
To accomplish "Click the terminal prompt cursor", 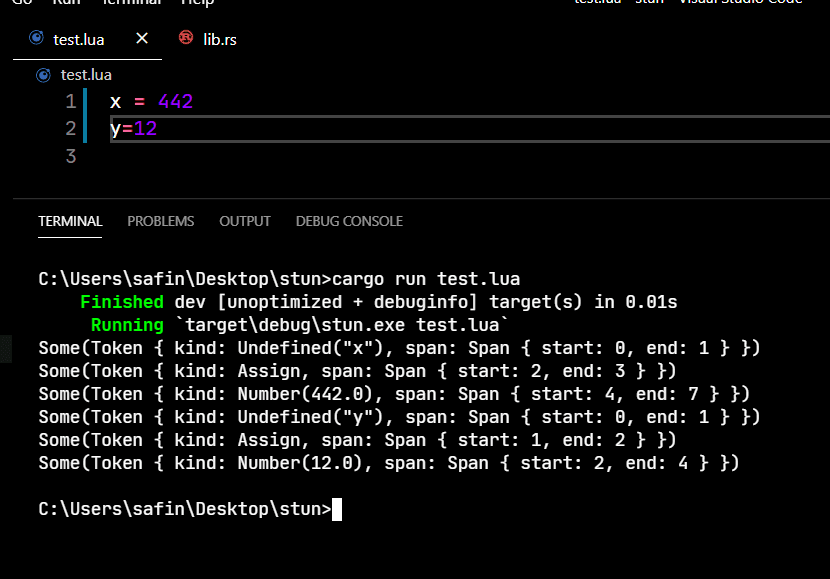I will coord(337,509).
